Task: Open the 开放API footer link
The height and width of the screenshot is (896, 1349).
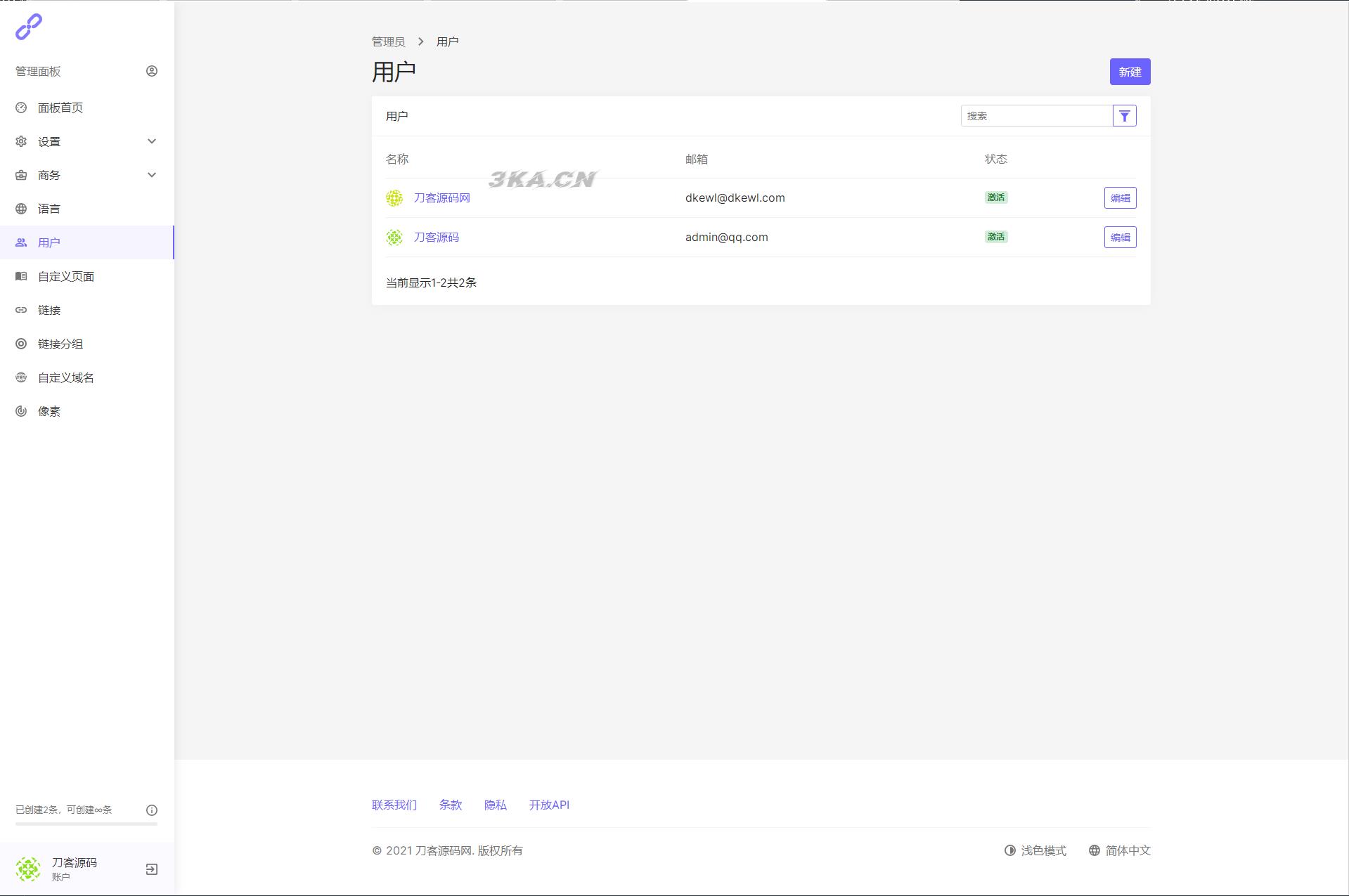Action: tap(549, 805)
